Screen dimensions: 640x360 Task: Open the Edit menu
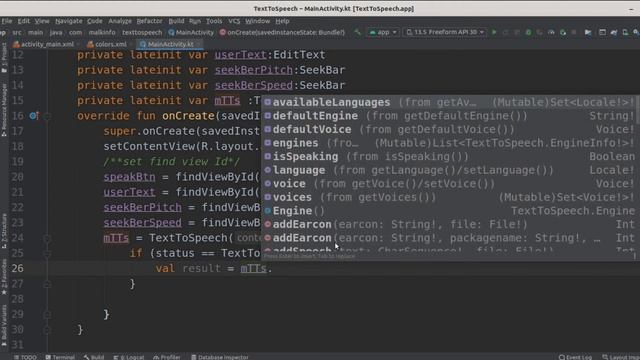coord(24,21)
